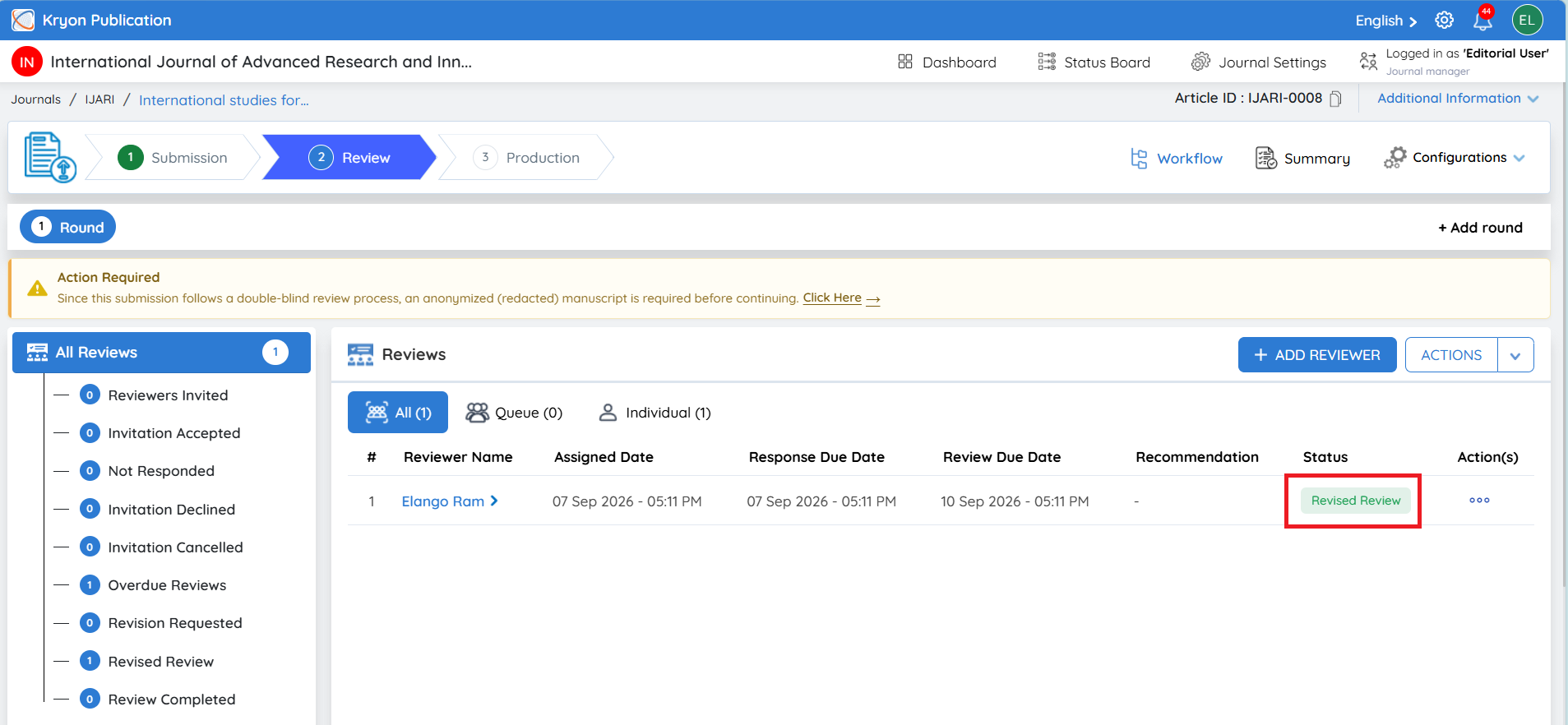Click the Action Required warning icon
Screen dimensions: 1568x725
37,289
